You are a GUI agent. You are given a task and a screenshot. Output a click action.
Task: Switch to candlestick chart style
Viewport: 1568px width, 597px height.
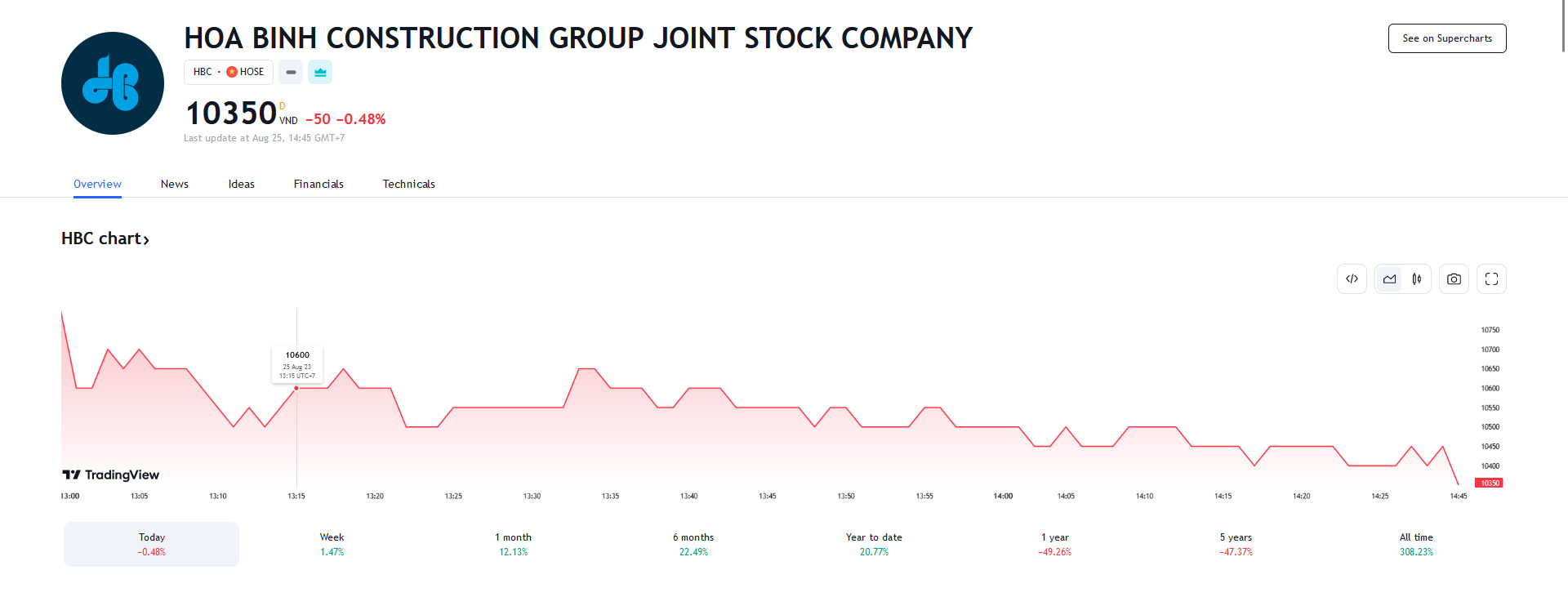(1417, 279)
